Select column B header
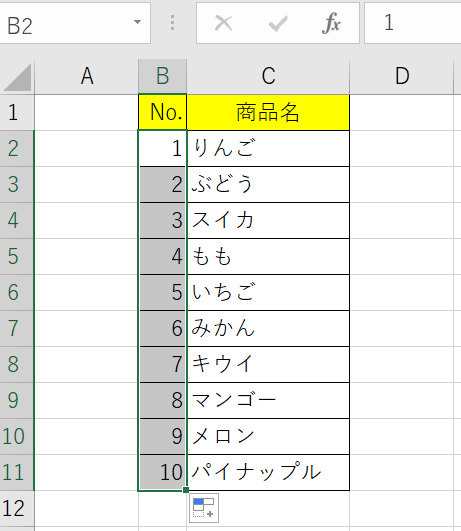 (163, 76)
